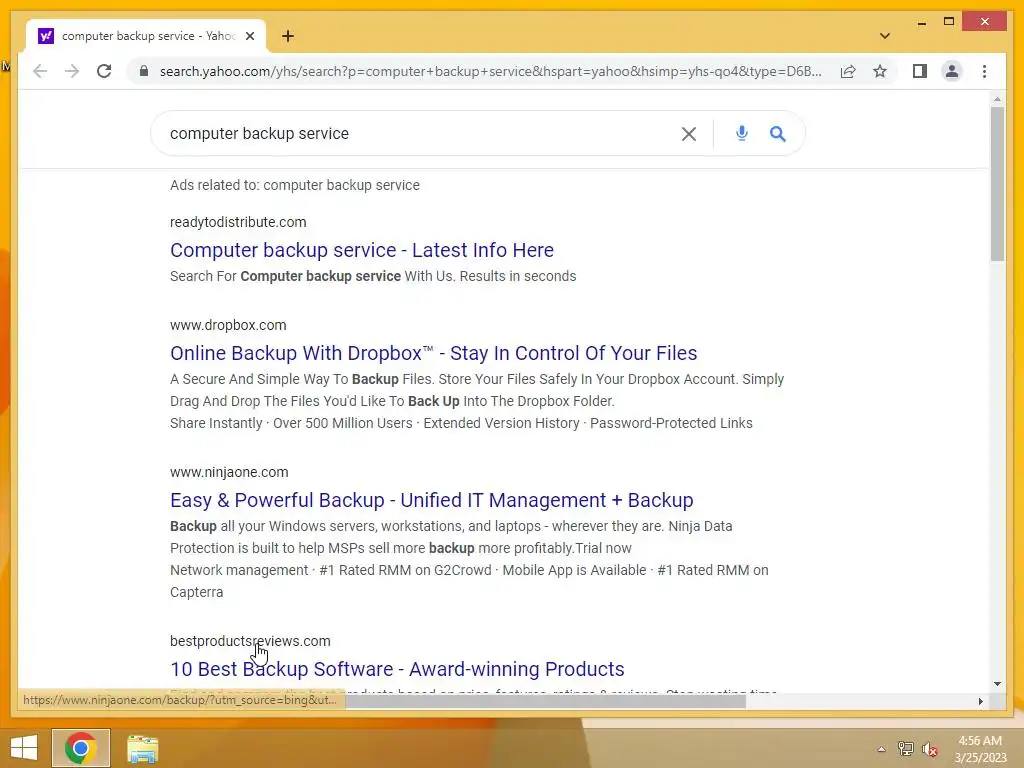This screenshot has height=768, width=1024.
Task: Open Easy & Powerful Backup link
Action: (432, 500)
